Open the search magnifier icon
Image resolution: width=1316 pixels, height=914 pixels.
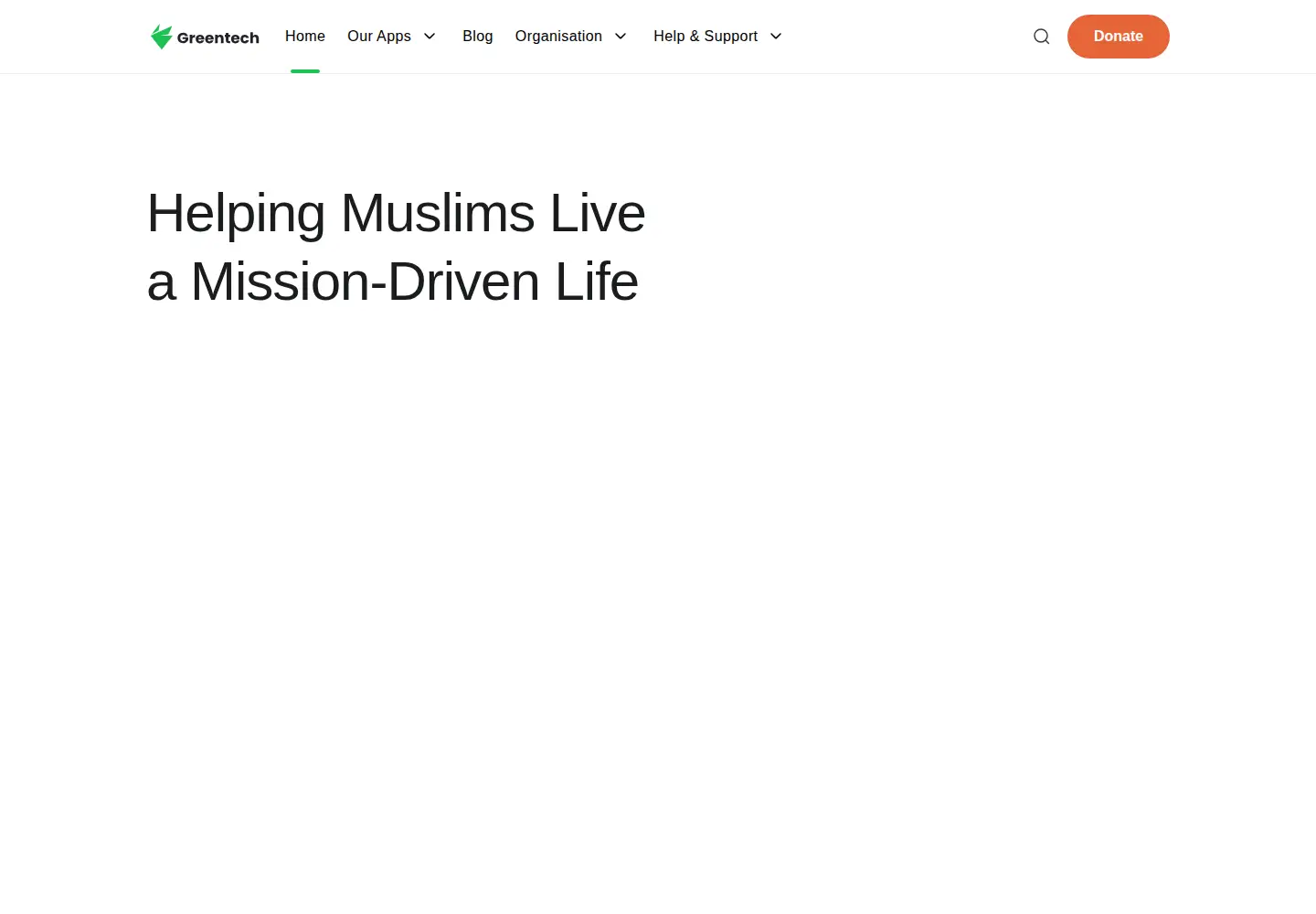[1042, 37]
